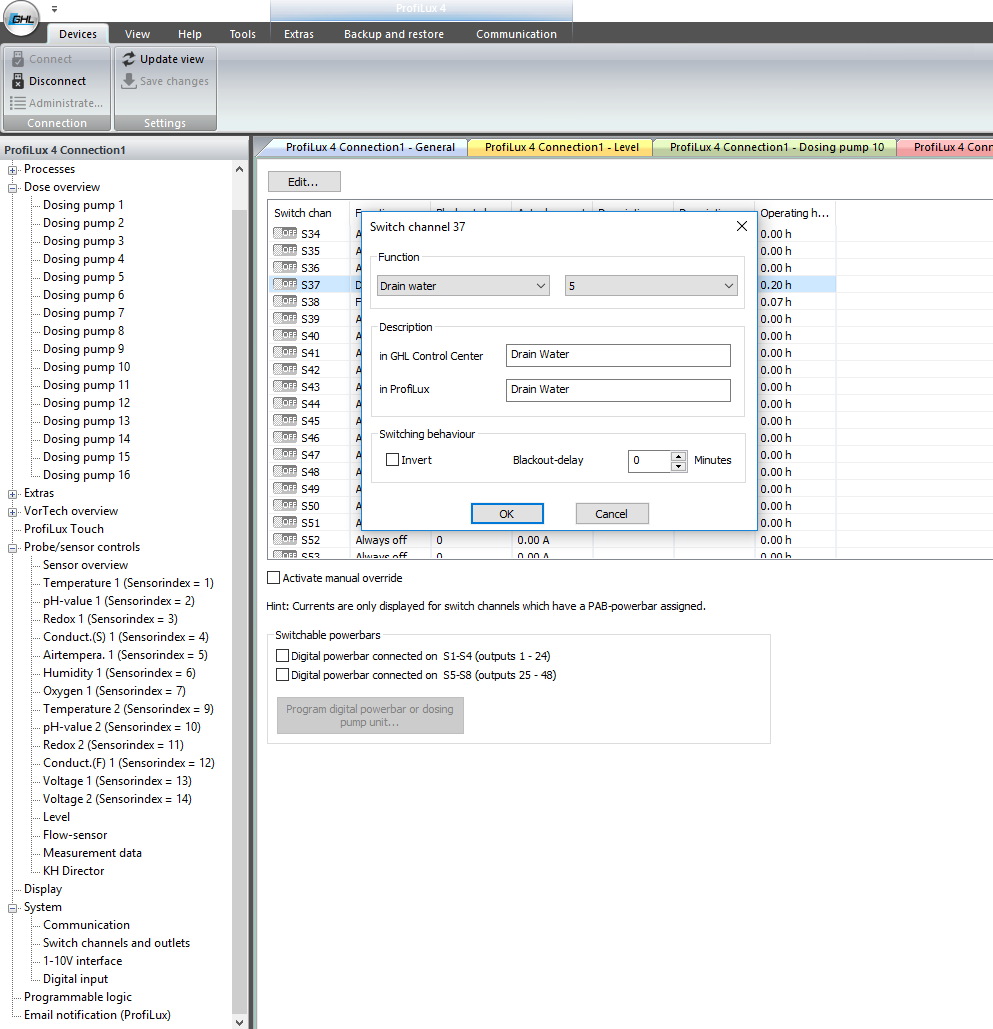993x1029 pixels.
Task: Close the Switch channel 37 dialog
Action: 742,226
